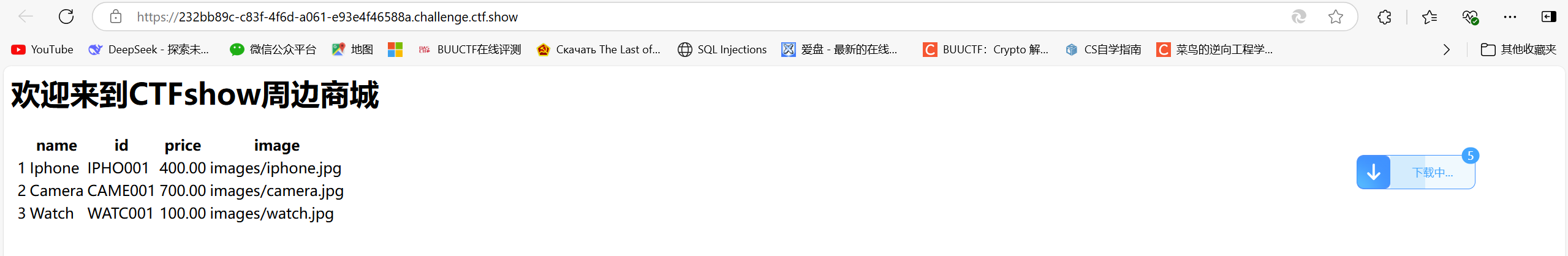Open the Favorites list icon

pos(1430,17)
